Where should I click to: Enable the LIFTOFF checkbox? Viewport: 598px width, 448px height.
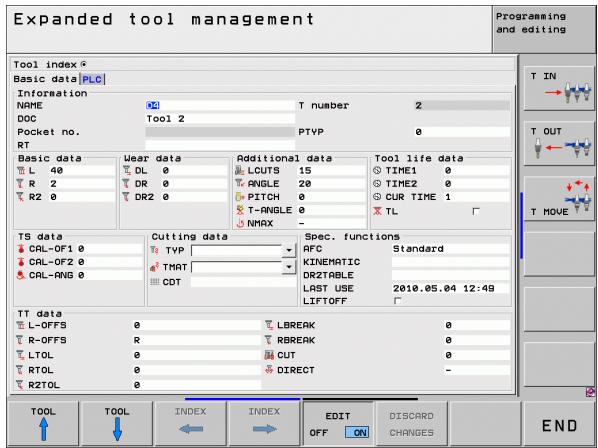click(x=397, y=301)
